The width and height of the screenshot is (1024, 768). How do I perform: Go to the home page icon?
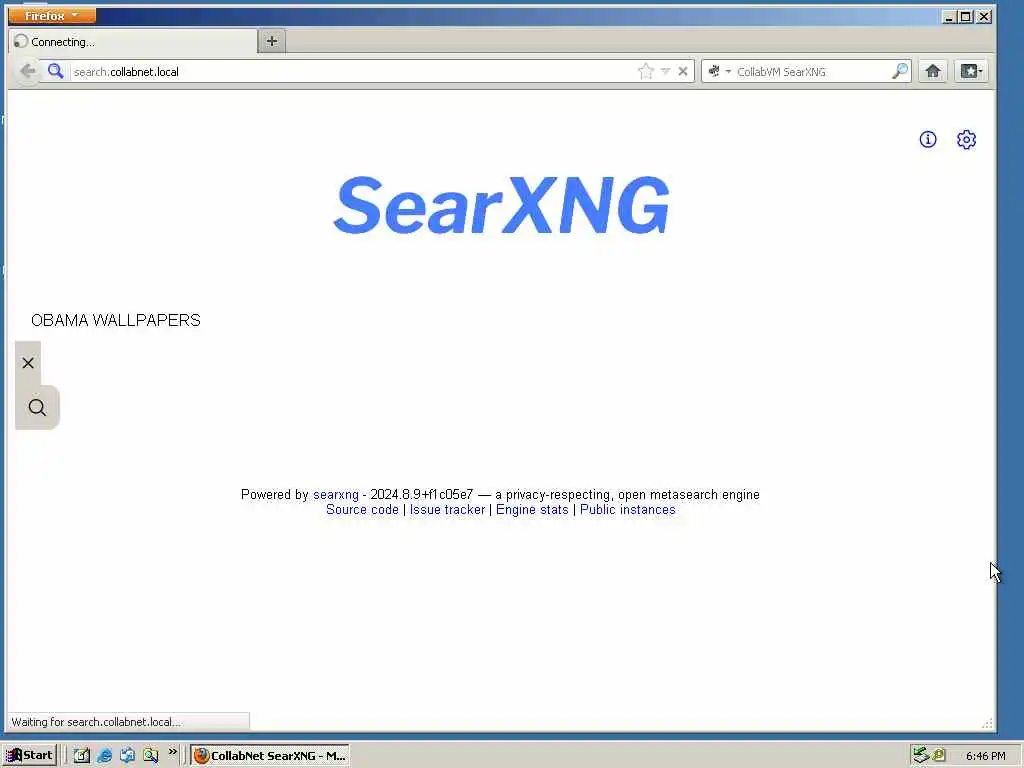coord(933,71)
